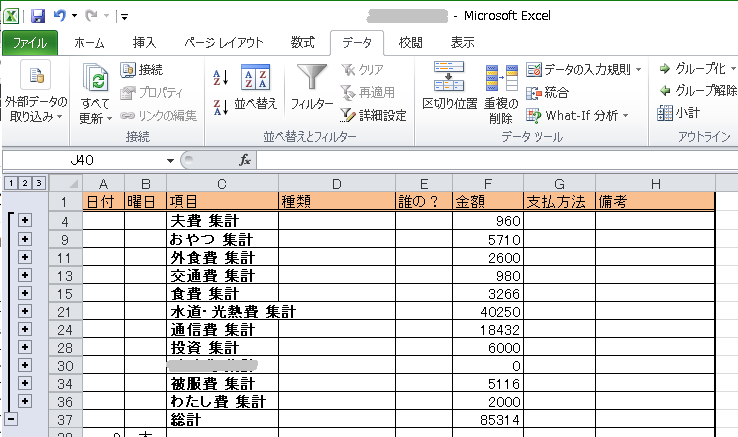Screen dimensions: 738x437
Task: Click 区切り位置 text to columns
Action: [449, 86]
